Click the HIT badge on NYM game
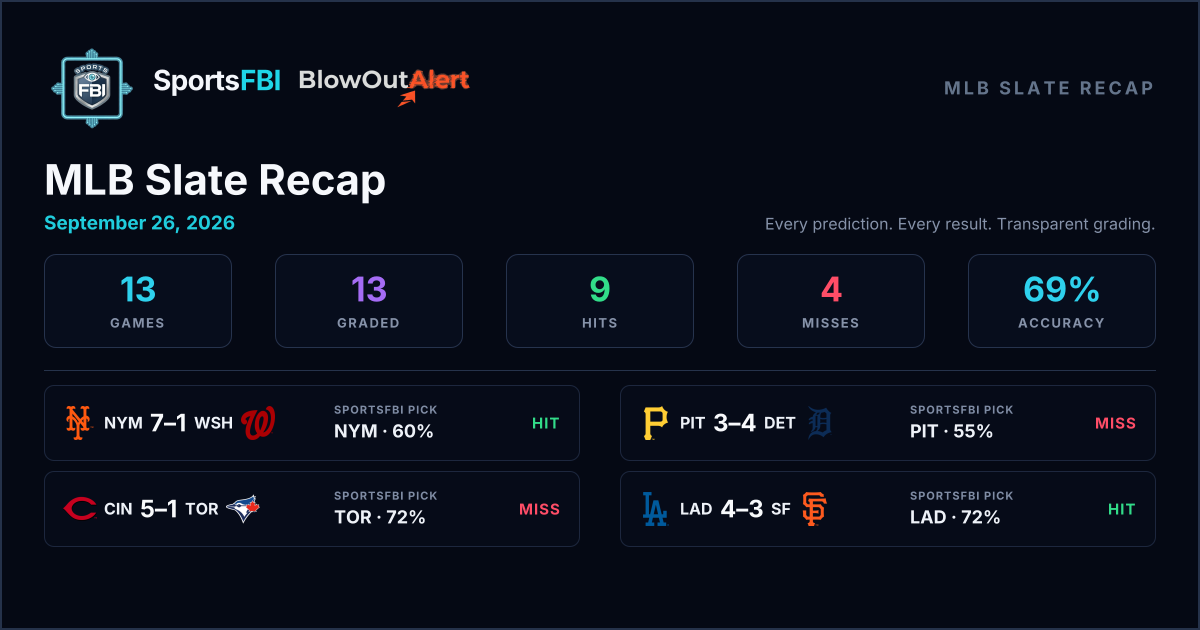Screen dimensions: 1200x630 (545, 423)
